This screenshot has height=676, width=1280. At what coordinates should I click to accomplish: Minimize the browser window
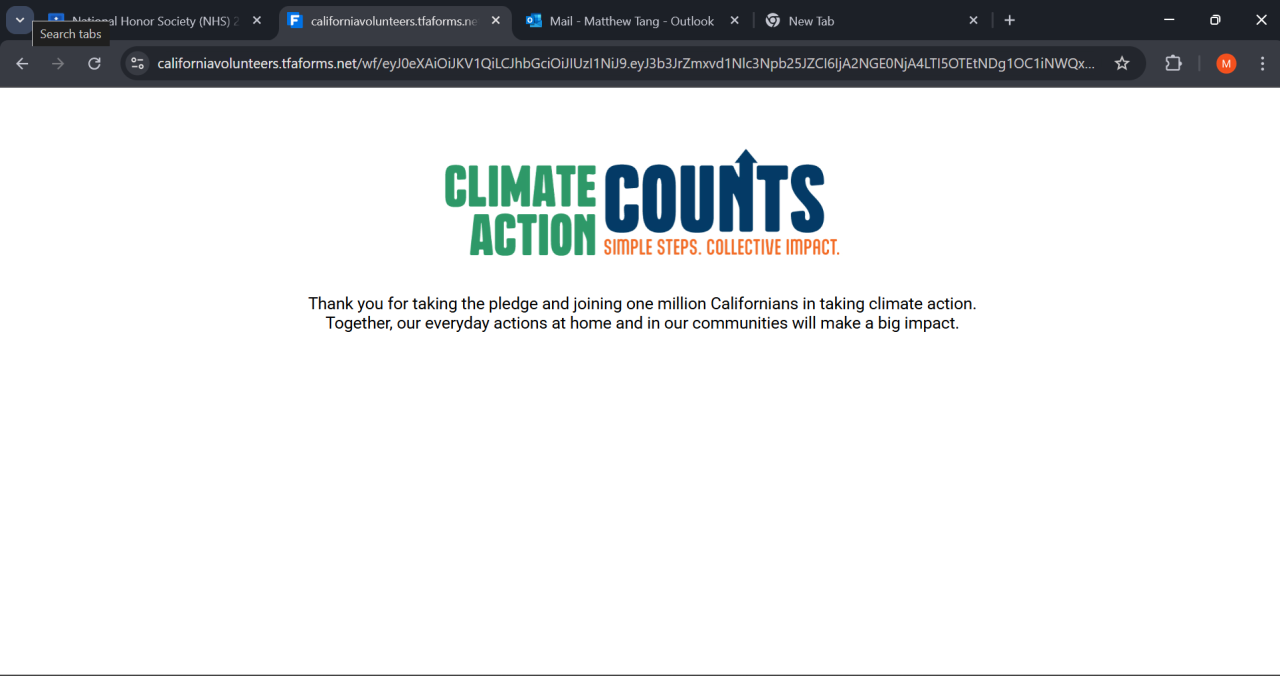[1169, 20]
